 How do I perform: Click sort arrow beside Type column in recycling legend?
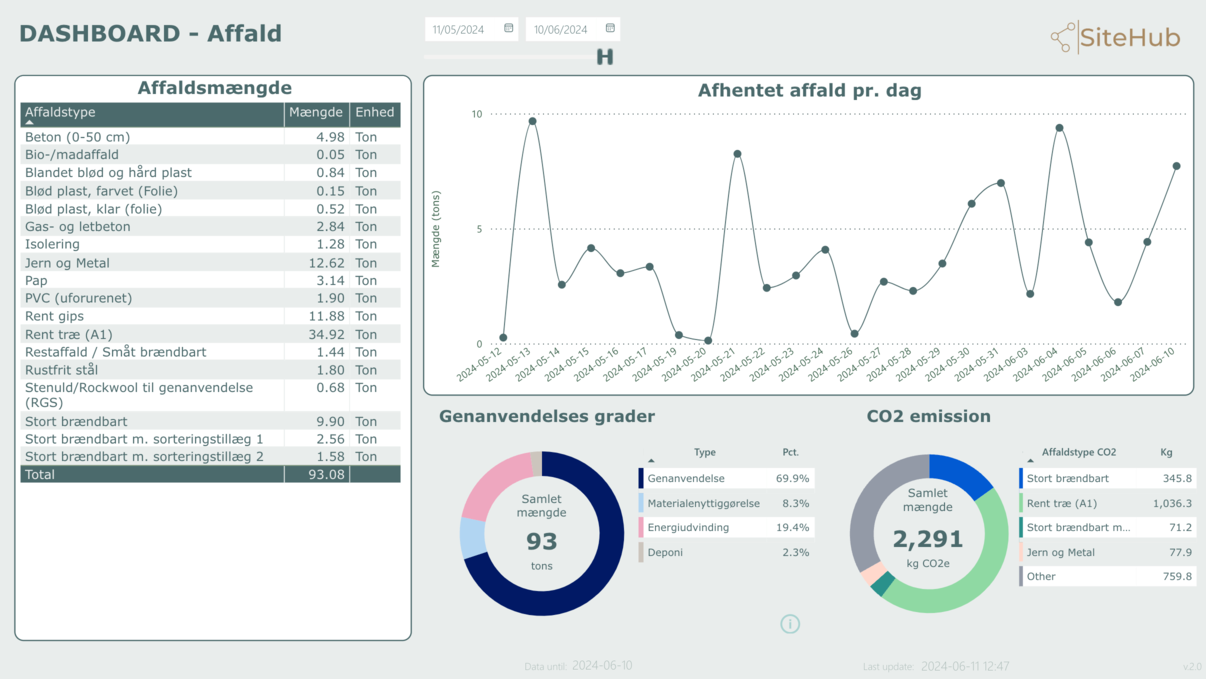click(651, 461)
